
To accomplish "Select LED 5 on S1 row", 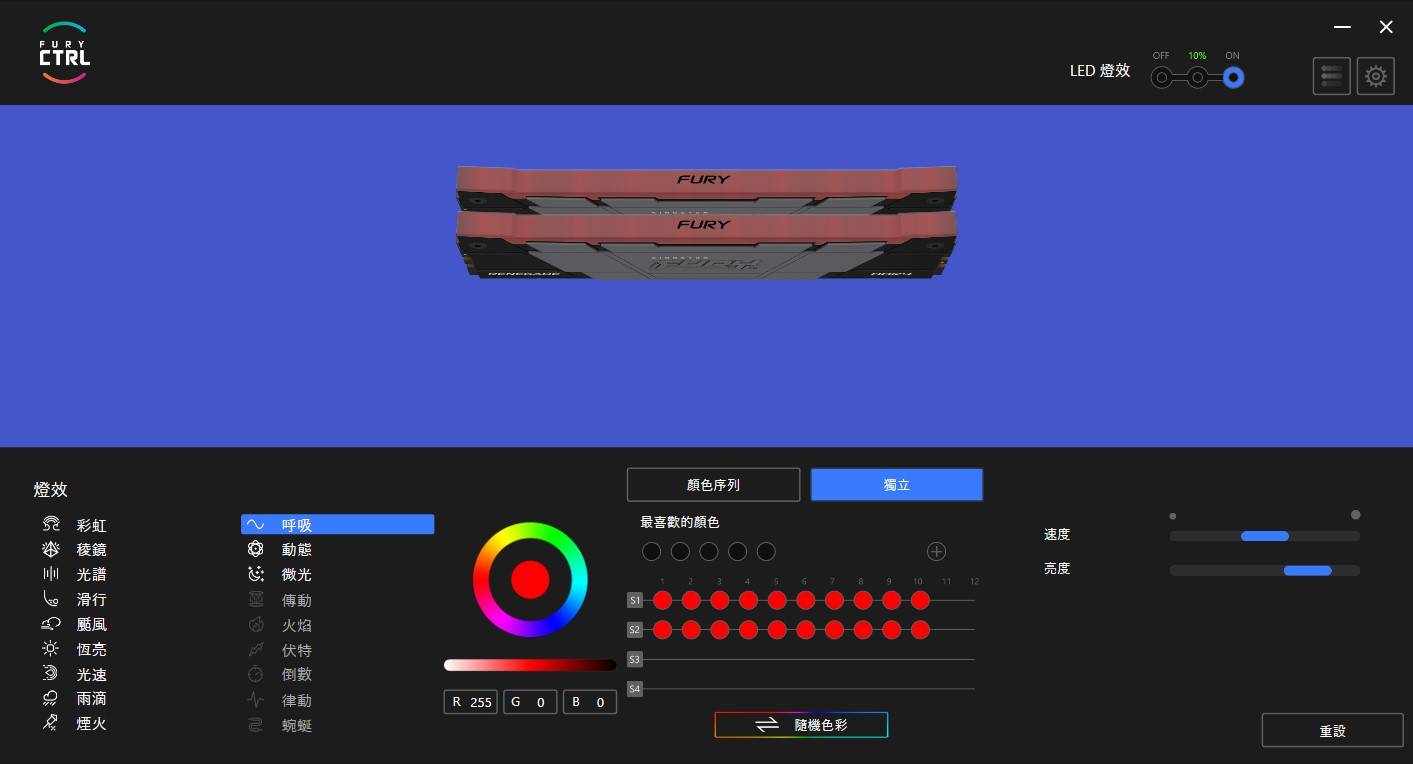I will tap(777, 600).
